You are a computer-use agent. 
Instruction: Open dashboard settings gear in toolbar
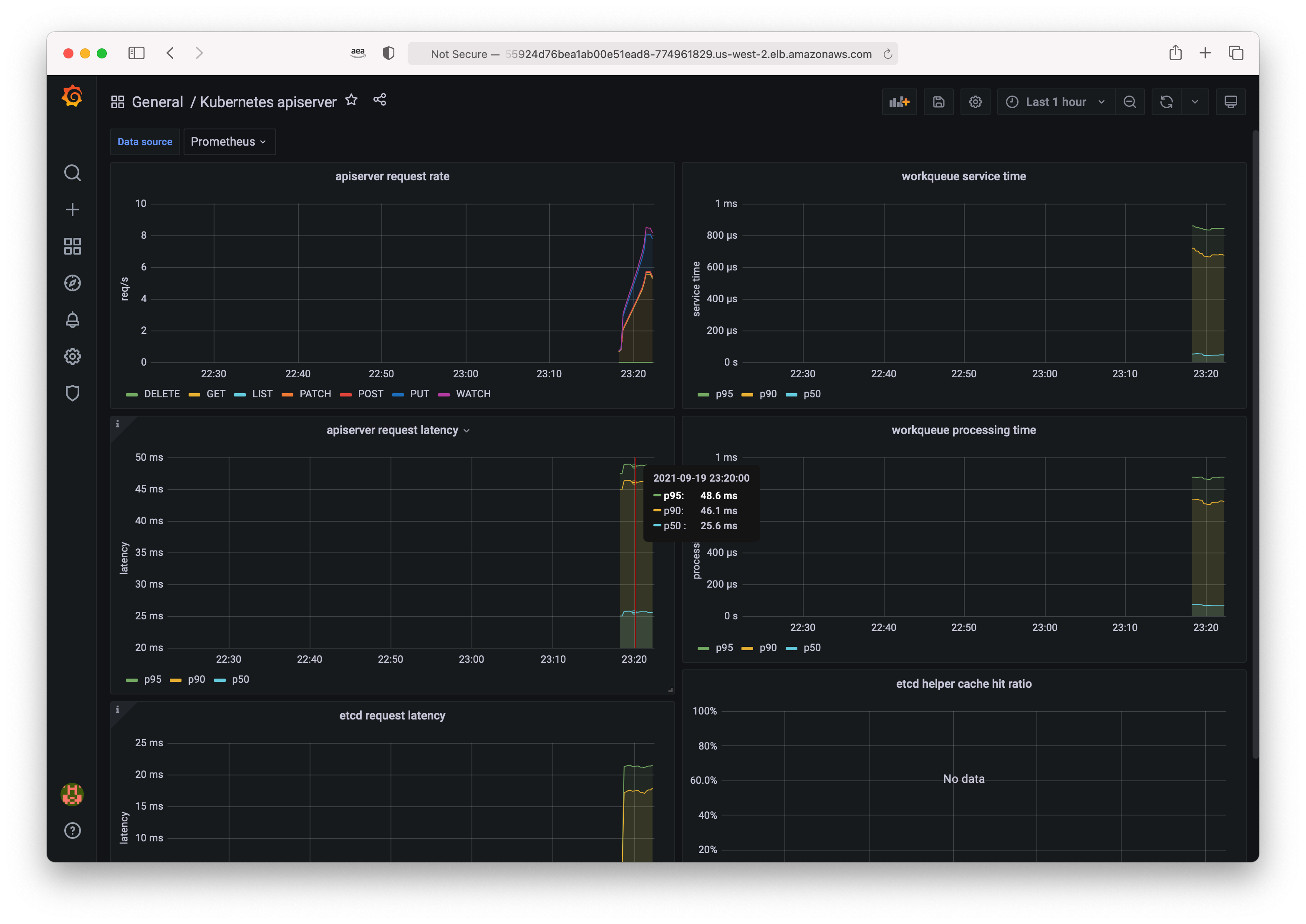tap(976, 102)
